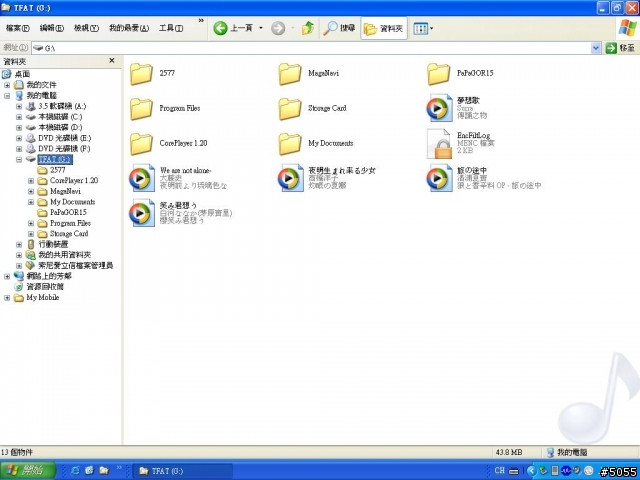640x480 pixels.
Task: Open the Back button history dropdown arrow
Action: coord(261,28)
